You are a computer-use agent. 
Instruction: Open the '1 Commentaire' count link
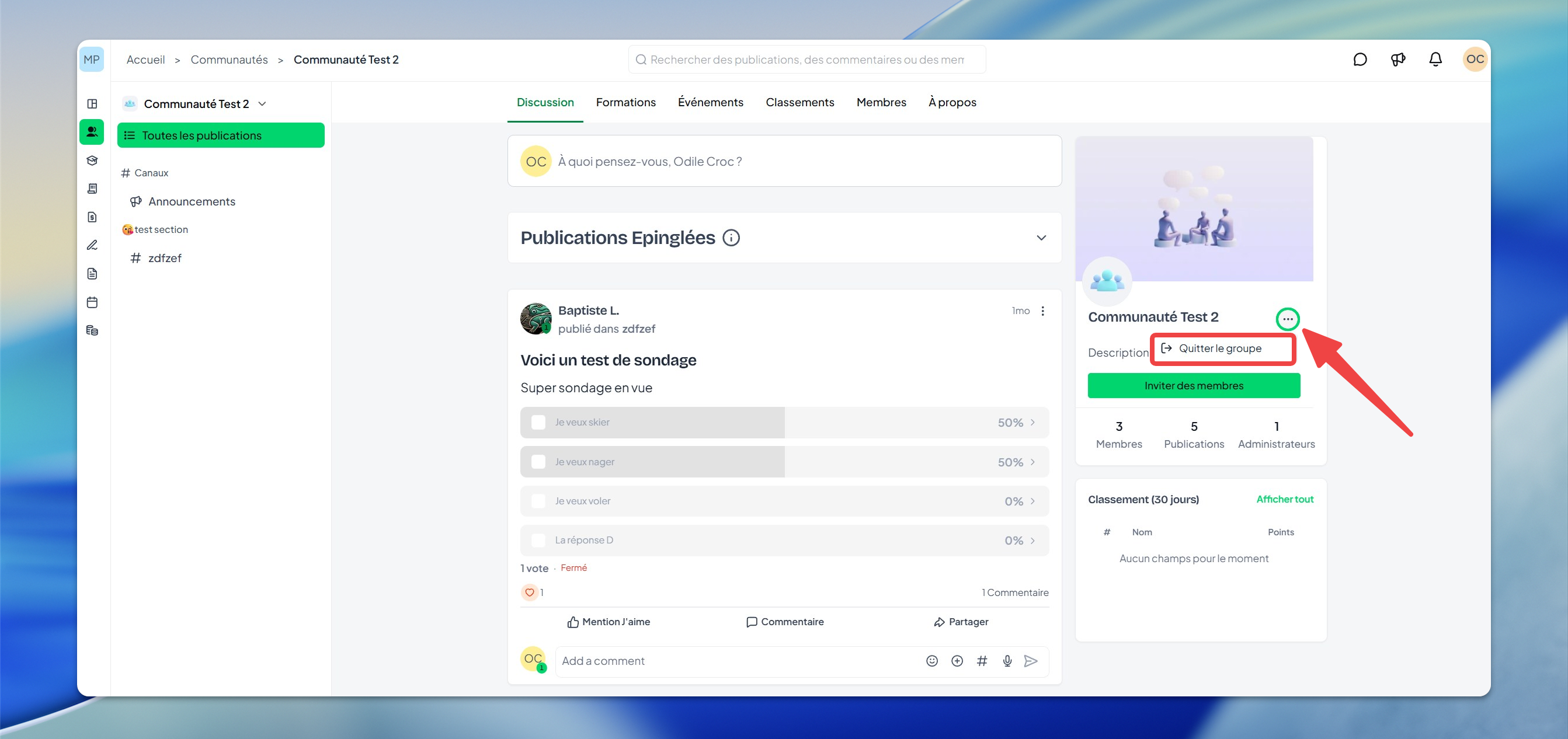coord(1015,592)
